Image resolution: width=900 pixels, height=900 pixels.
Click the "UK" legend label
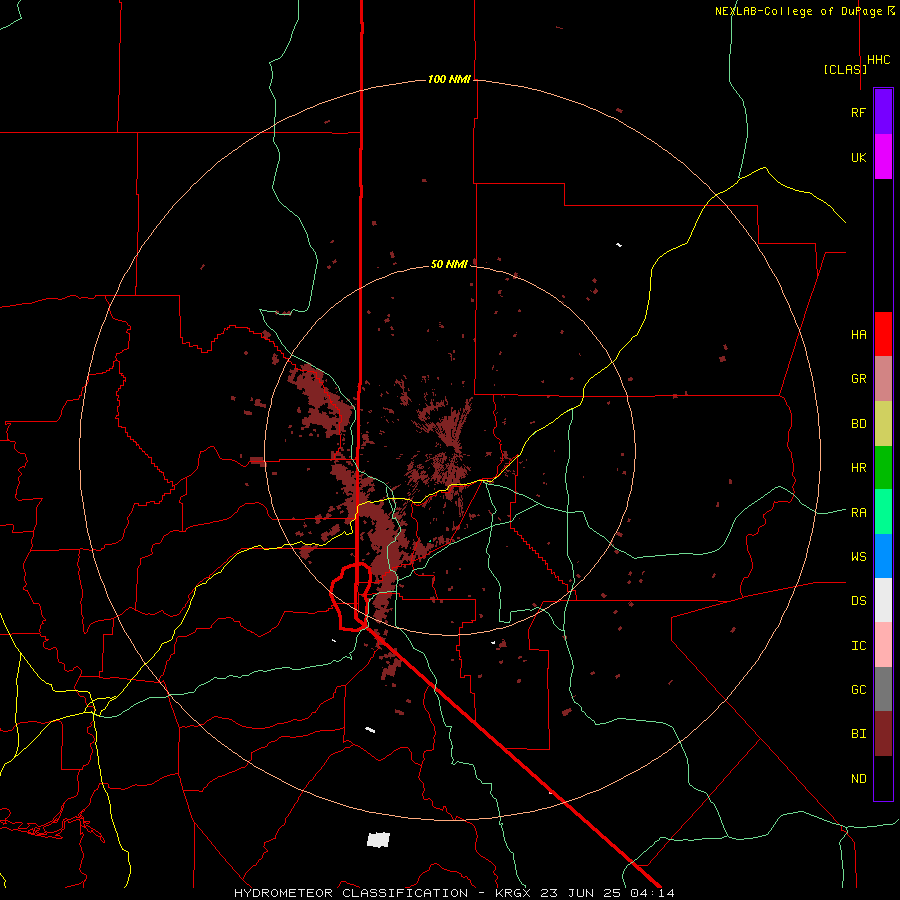858,157
